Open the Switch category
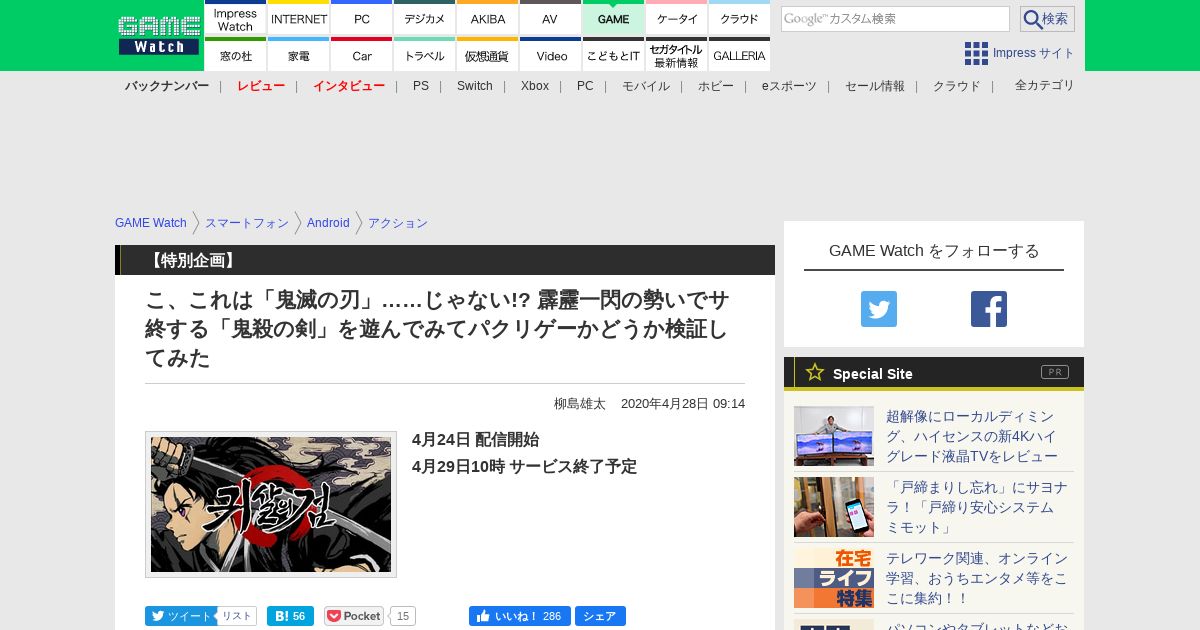1200x630 pixels. click(475, 86)
